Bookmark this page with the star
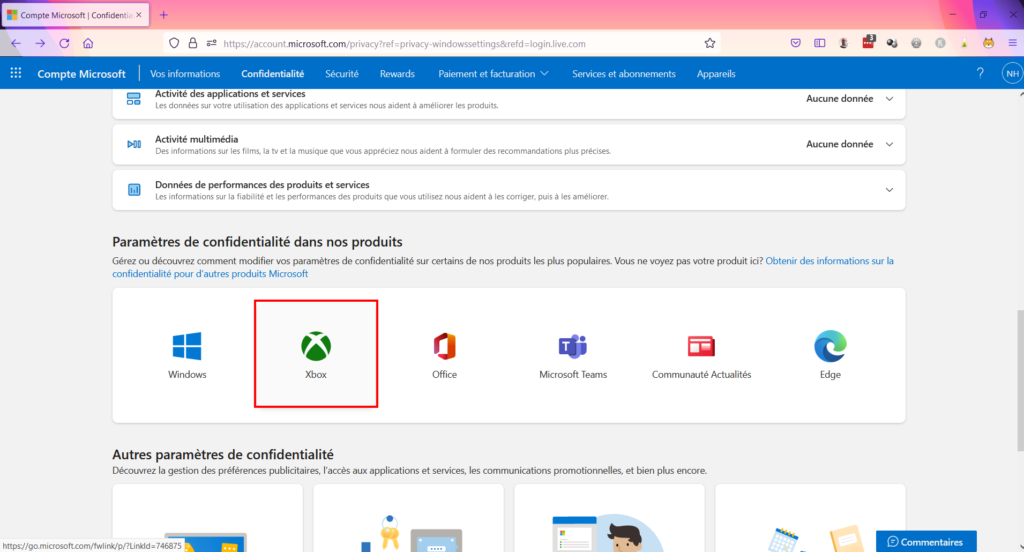 click(x=710, y=43)
